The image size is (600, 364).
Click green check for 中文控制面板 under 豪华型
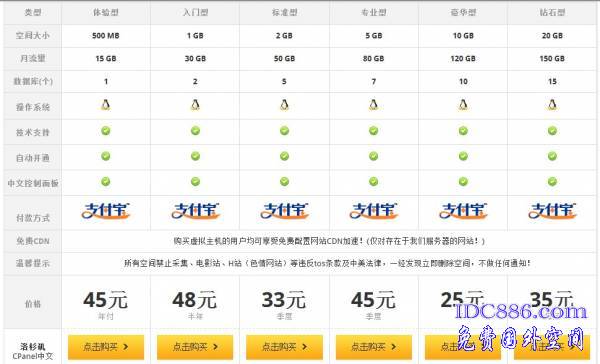(463, 181)
